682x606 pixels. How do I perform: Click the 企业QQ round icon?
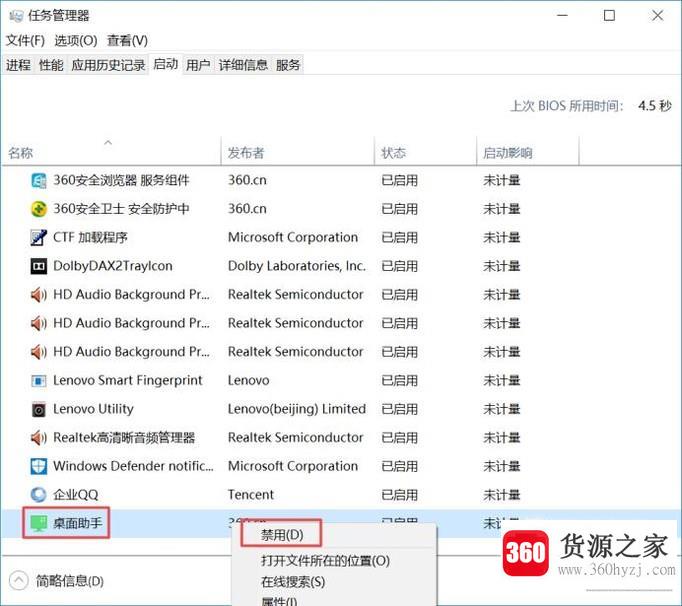tap(39, 495)
